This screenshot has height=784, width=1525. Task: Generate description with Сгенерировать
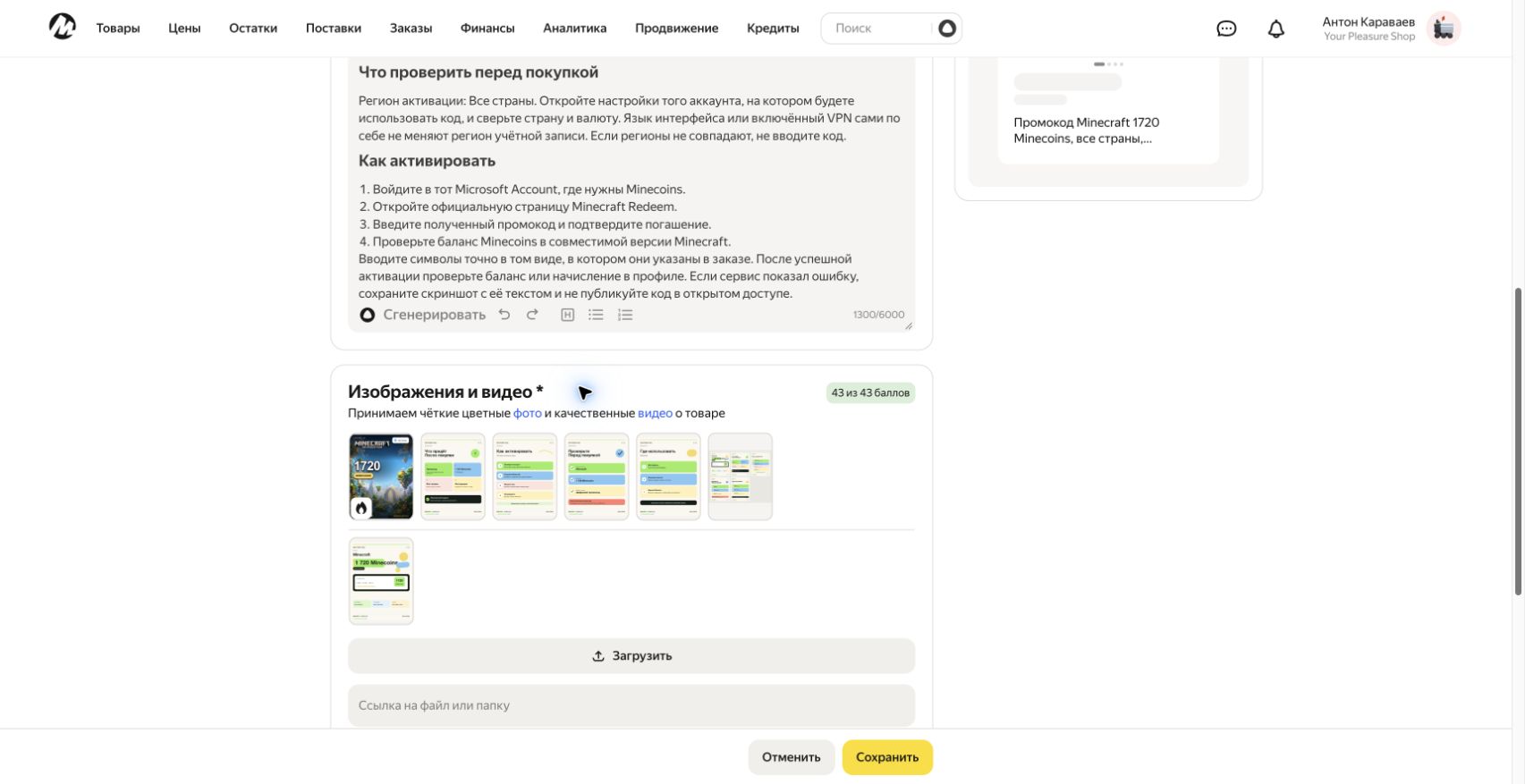click(x=422, y=315)
